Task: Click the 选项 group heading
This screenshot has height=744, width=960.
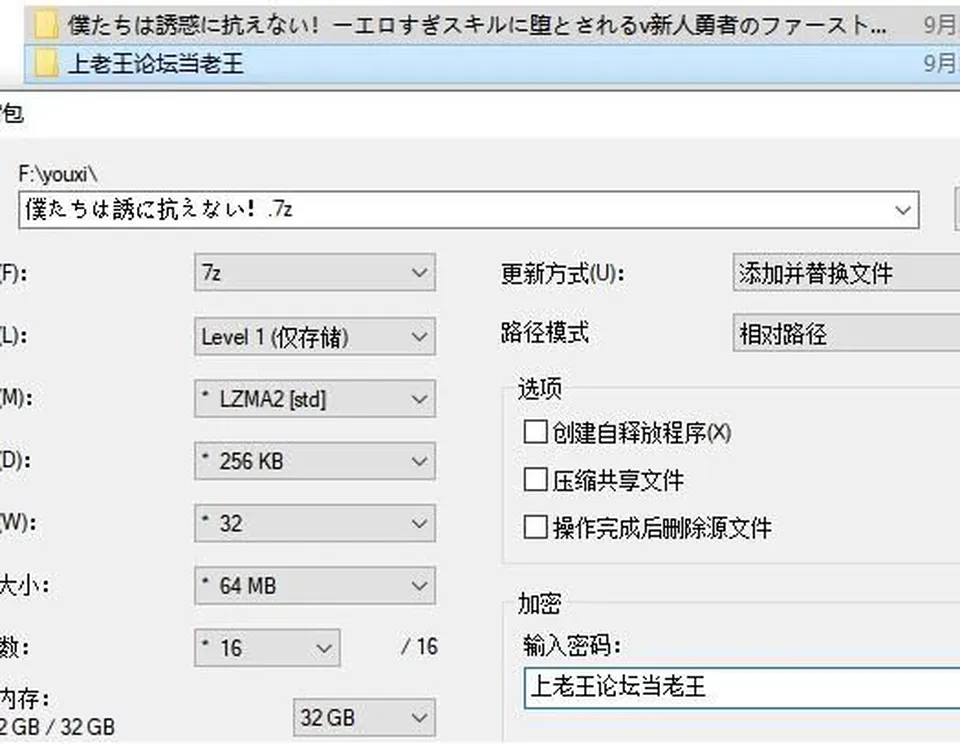Action: (539, 388)
